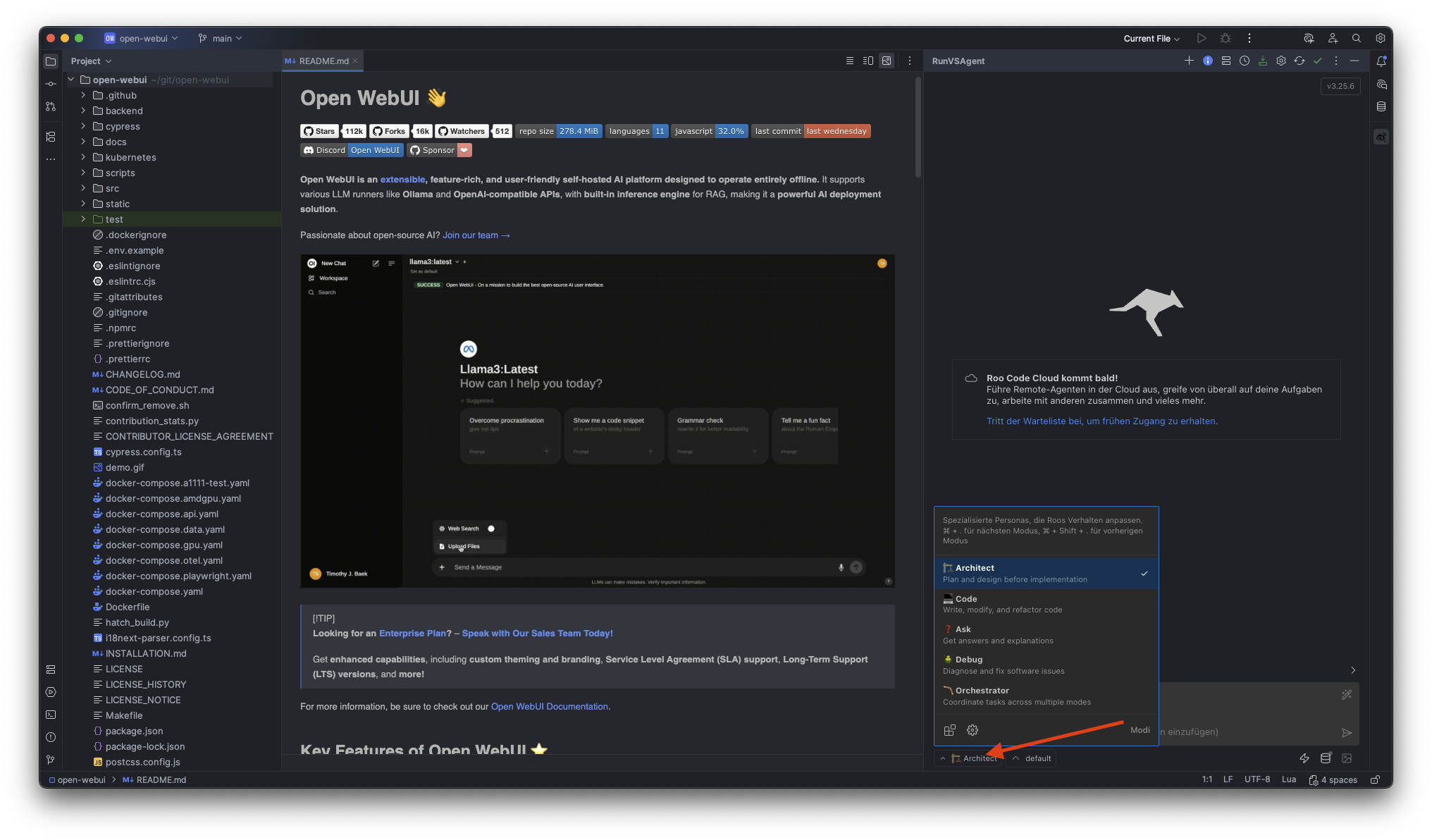Open the Project view dropdown
Screen dimensions: 1432x840
coord(91,61)
